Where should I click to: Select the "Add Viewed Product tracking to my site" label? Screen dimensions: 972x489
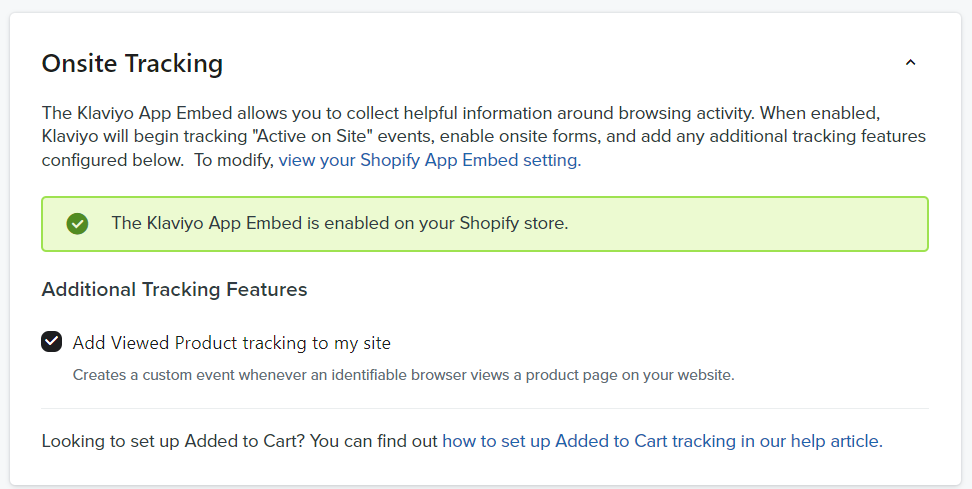(231, 343)
